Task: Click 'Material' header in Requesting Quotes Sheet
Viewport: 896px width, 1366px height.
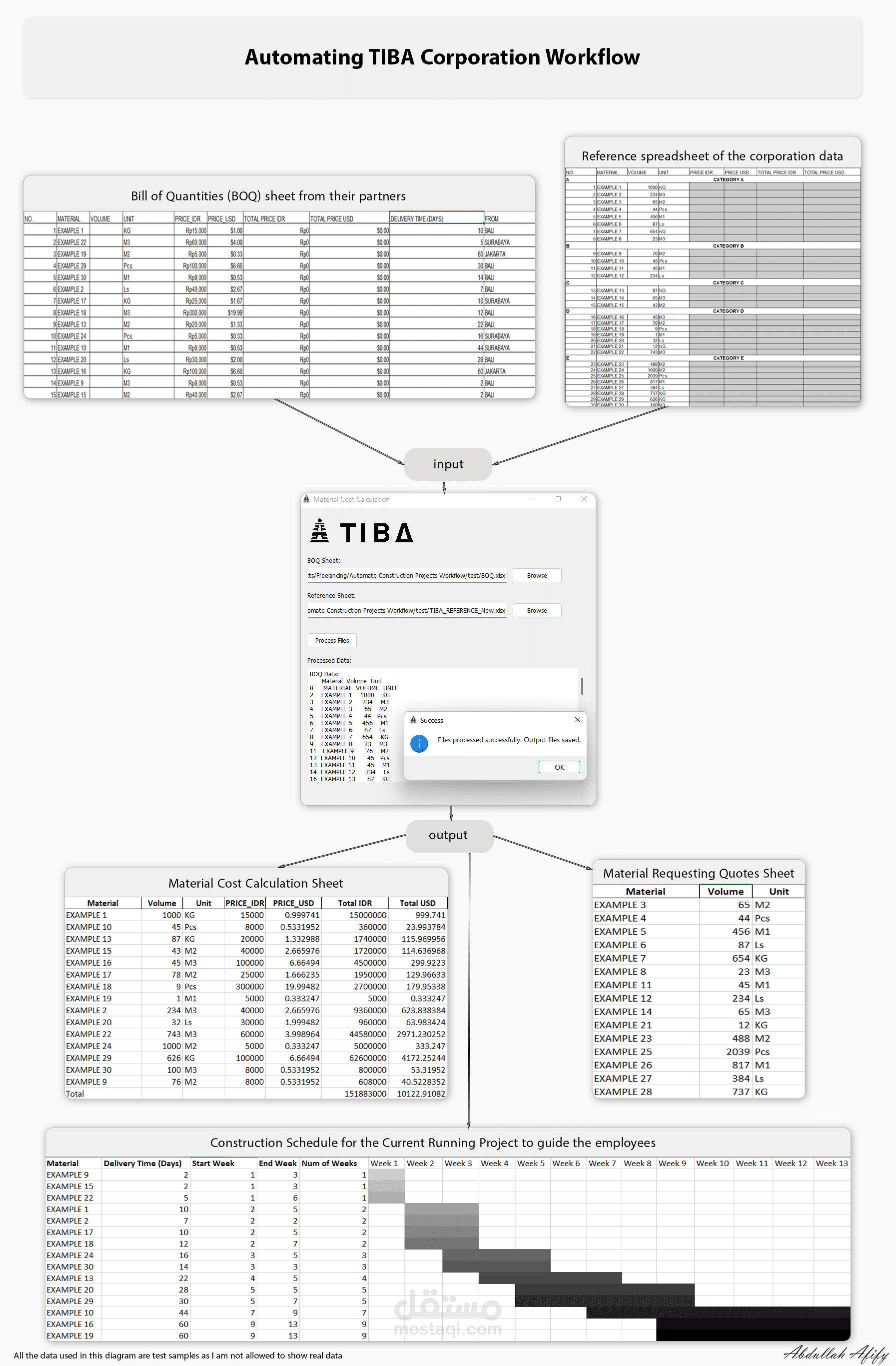Action: [x=645, y=891]
